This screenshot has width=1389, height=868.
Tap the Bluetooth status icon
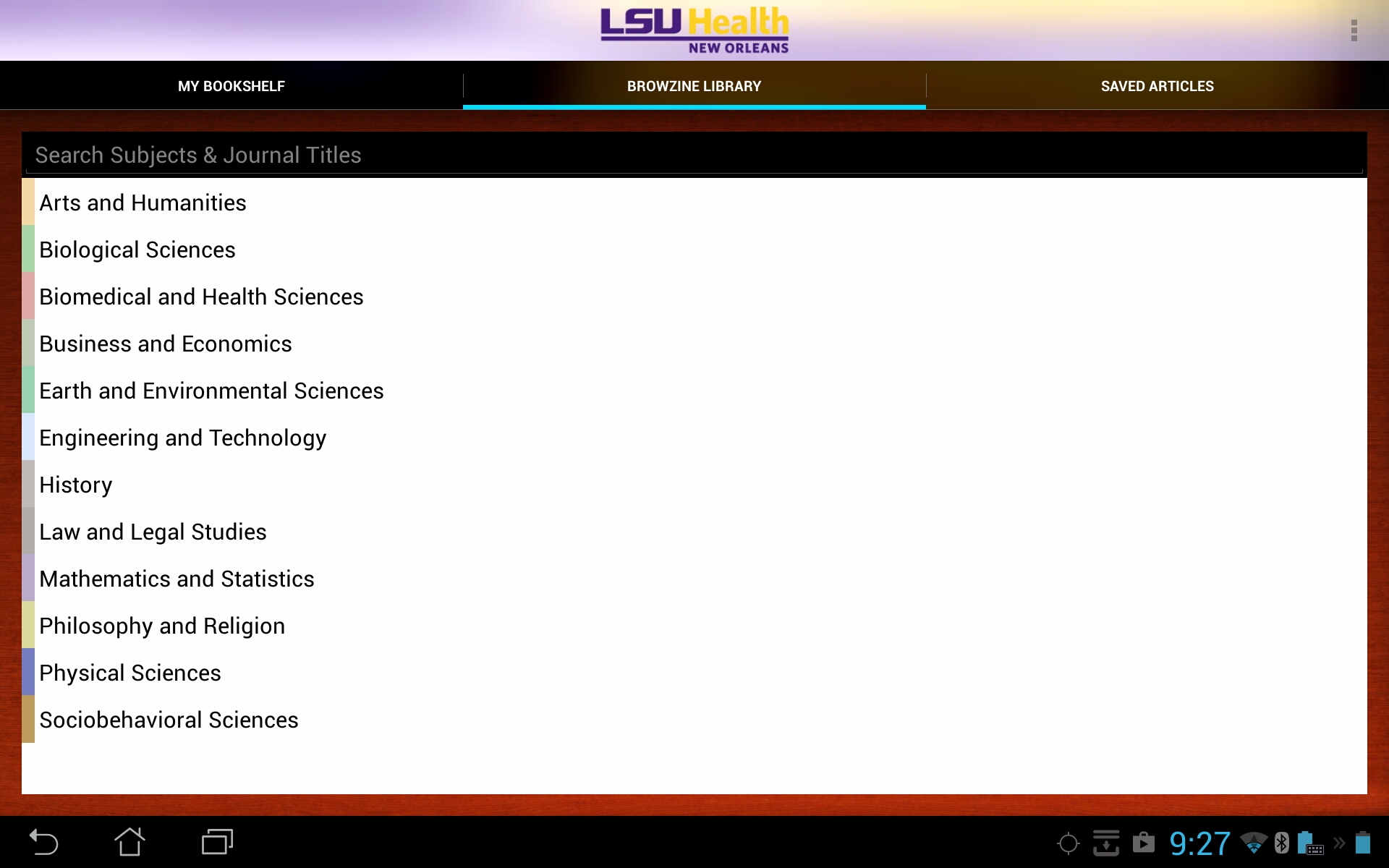[1282, 843]
